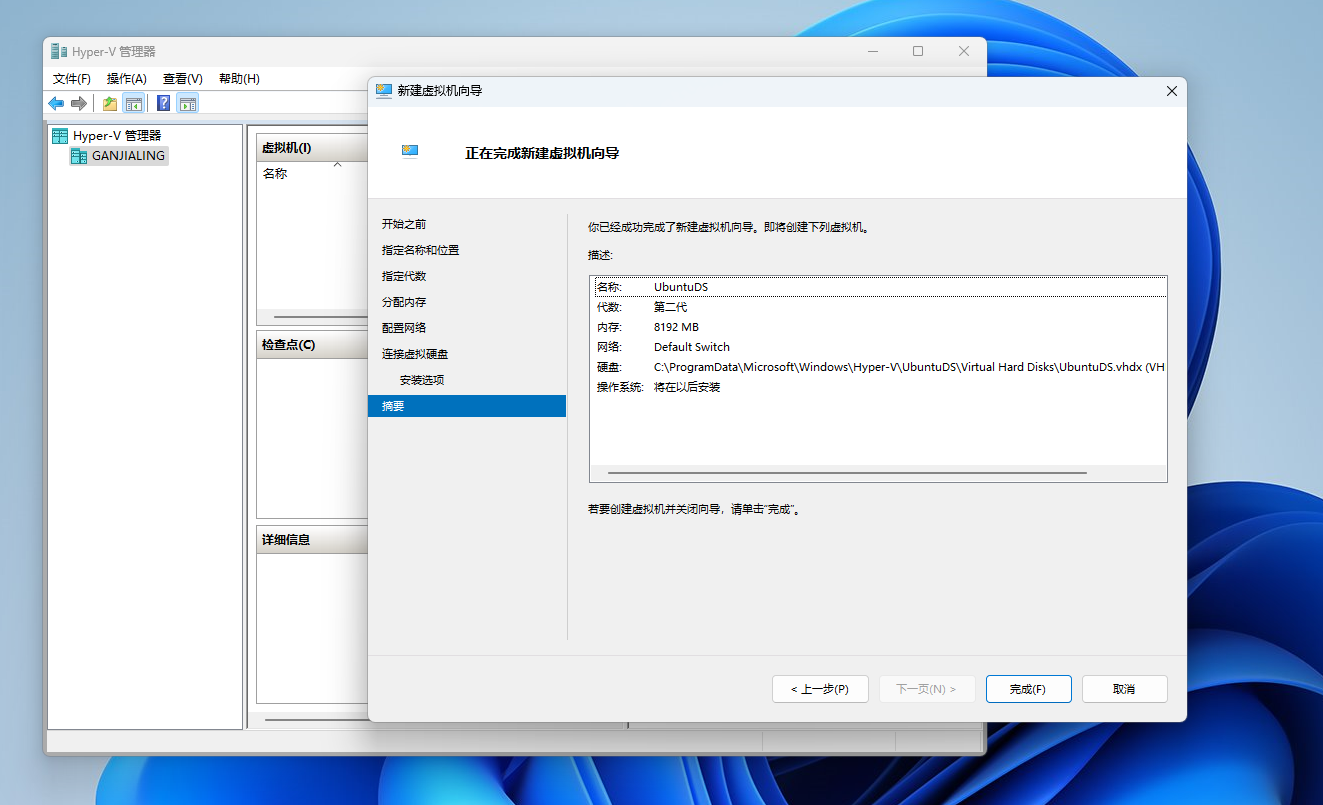Screen dimensions: 1323x805
Task: Click the 检查点(C) panel header
Action: tap(312, 345)
